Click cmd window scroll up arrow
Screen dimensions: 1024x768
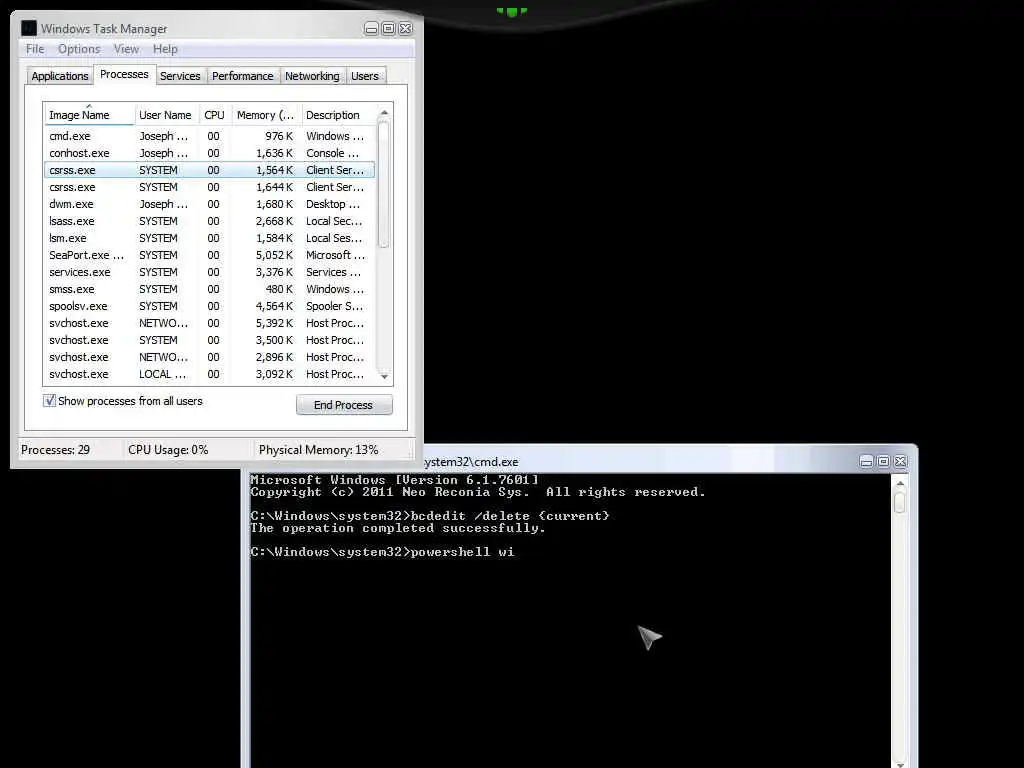[900, 484]
